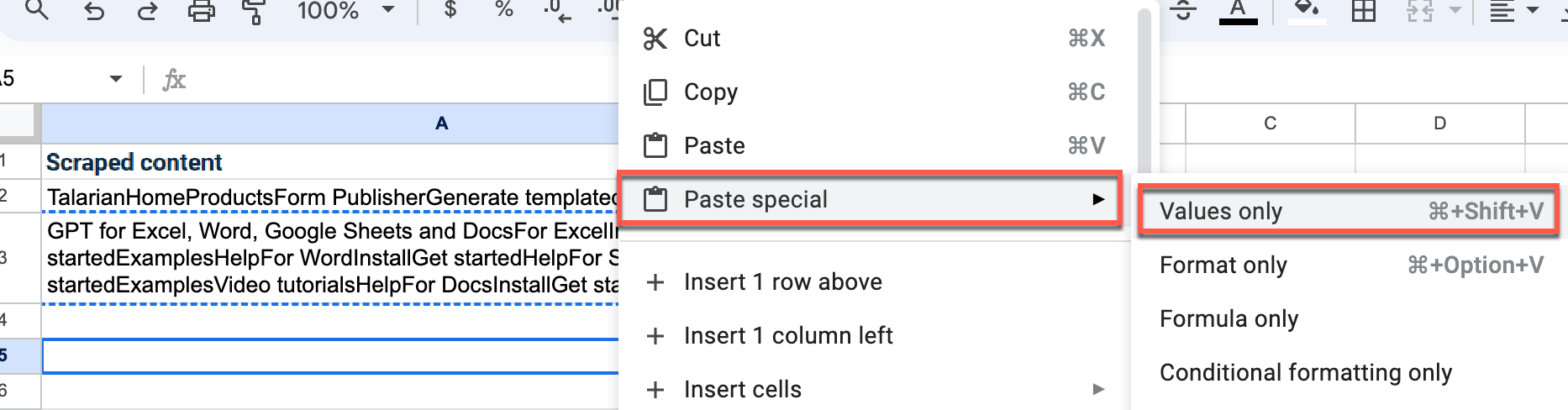Apply percent format icon
Viewport: 1568px width, 410px height.
tap(503, 10)
